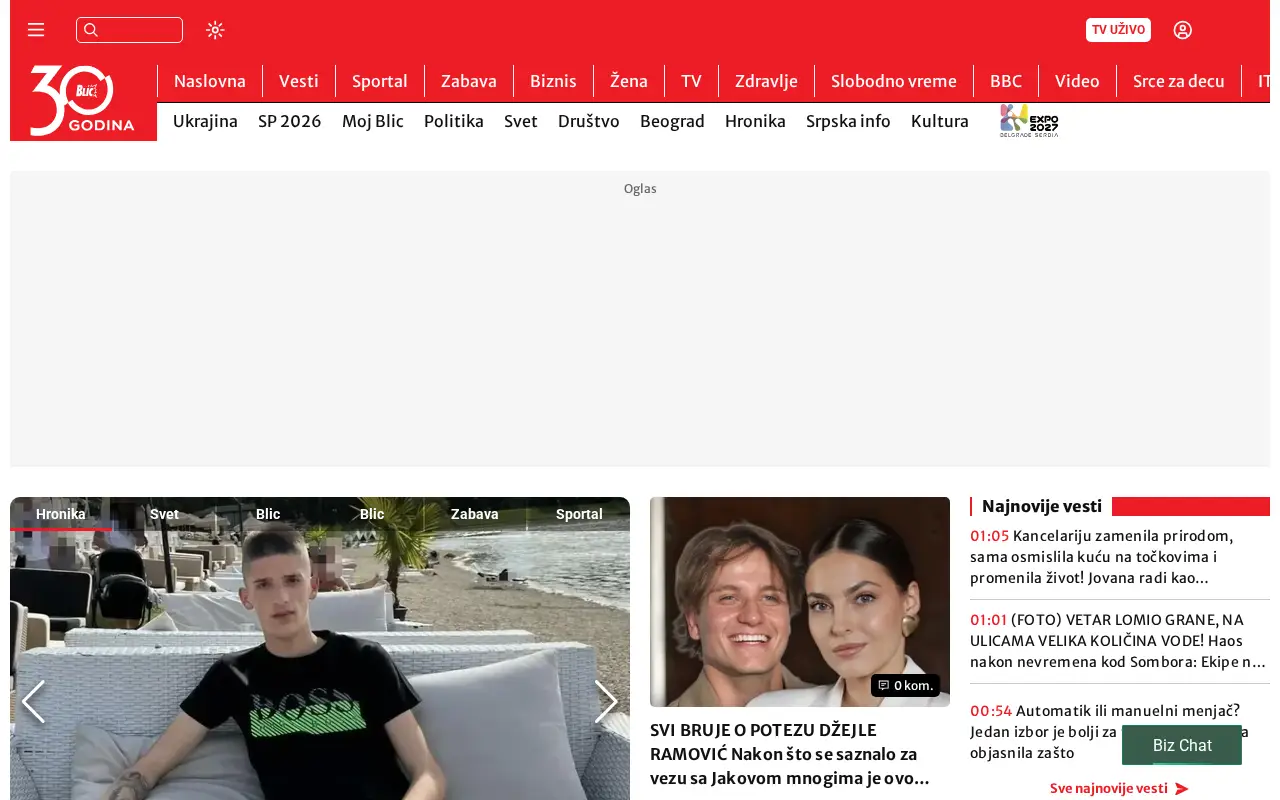Screen dimensions: 1280x800
Task: Go to Žena section
Action: [629, 81]
